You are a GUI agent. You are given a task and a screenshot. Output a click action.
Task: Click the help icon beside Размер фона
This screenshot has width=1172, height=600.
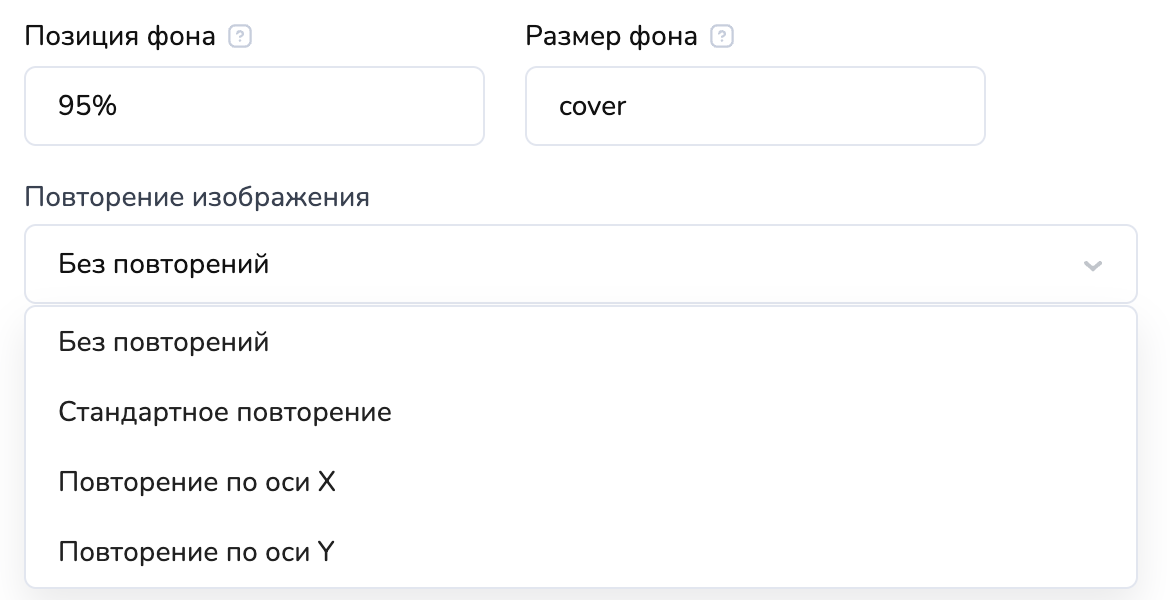pyautogui.click(x=721, y=37)
